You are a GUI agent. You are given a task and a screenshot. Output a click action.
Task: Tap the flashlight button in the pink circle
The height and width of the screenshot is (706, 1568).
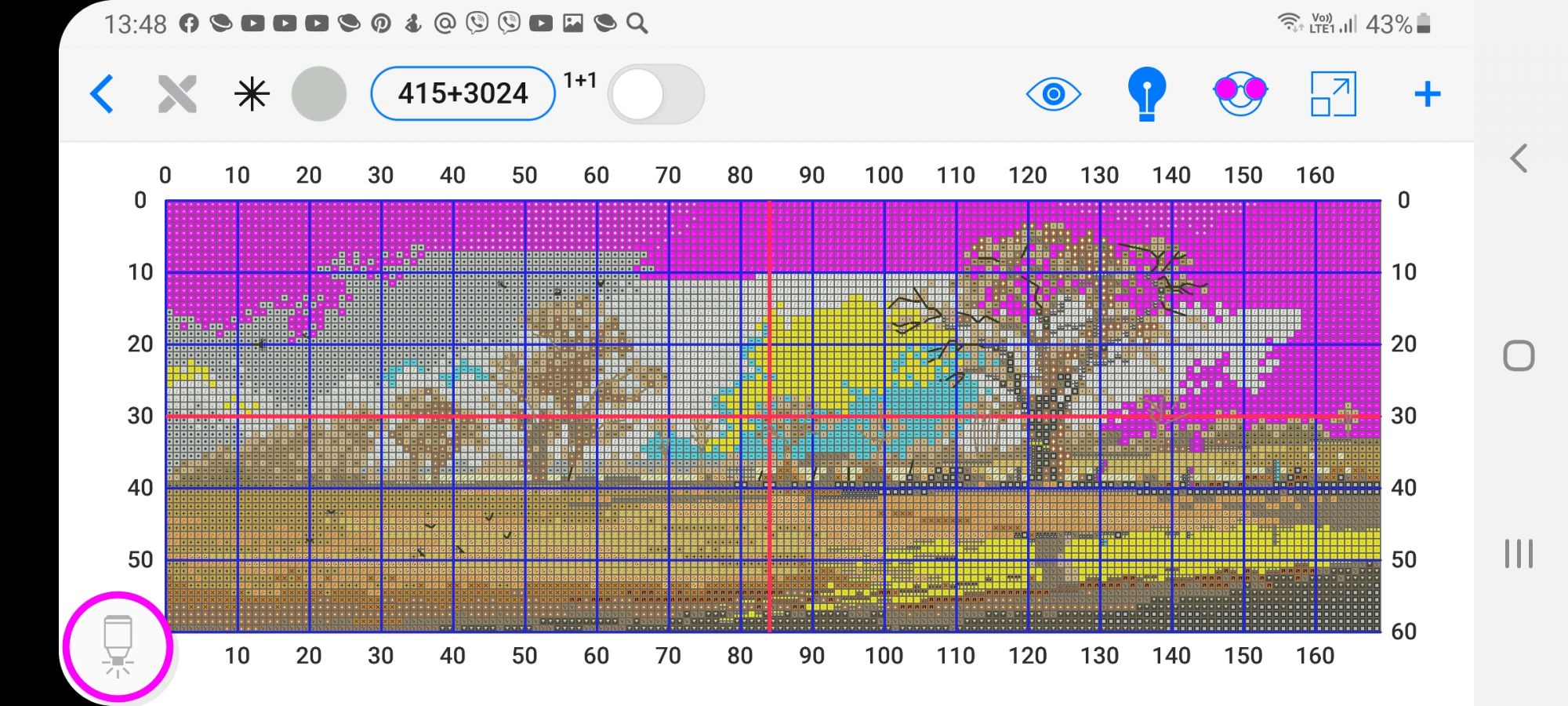click(x=118, y=646)
